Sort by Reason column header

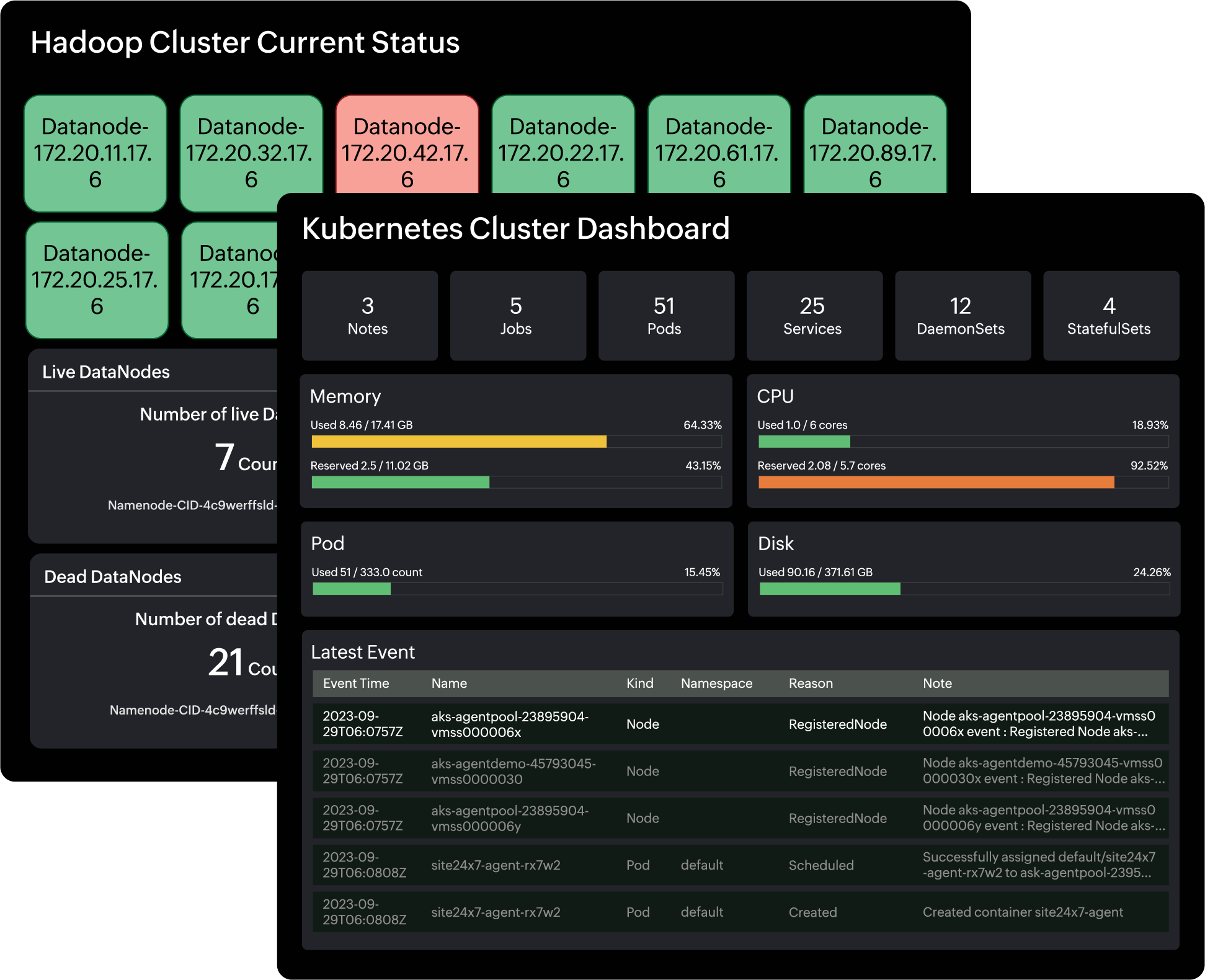pos(811,683)
